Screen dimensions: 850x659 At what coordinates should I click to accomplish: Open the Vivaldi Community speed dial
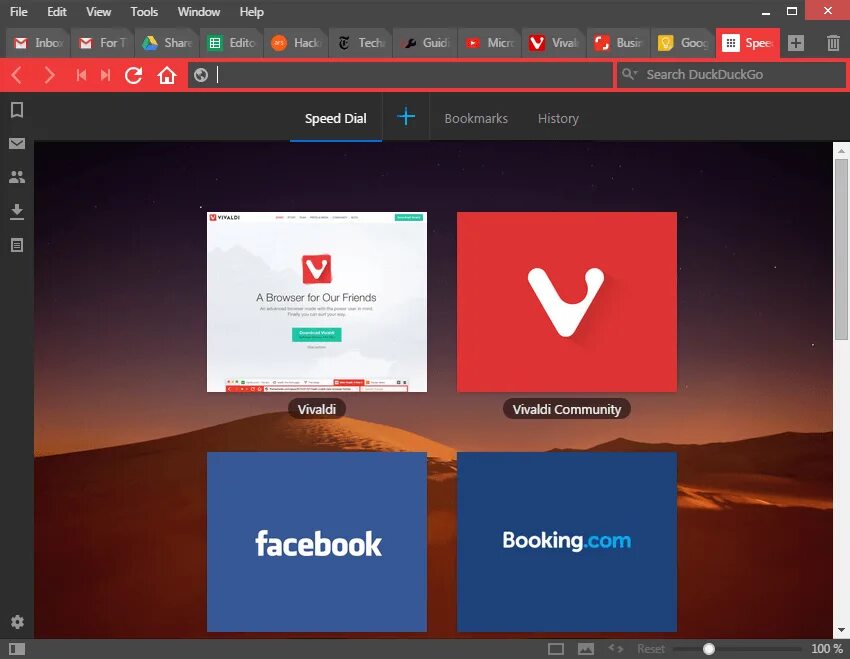coord(566,302)
